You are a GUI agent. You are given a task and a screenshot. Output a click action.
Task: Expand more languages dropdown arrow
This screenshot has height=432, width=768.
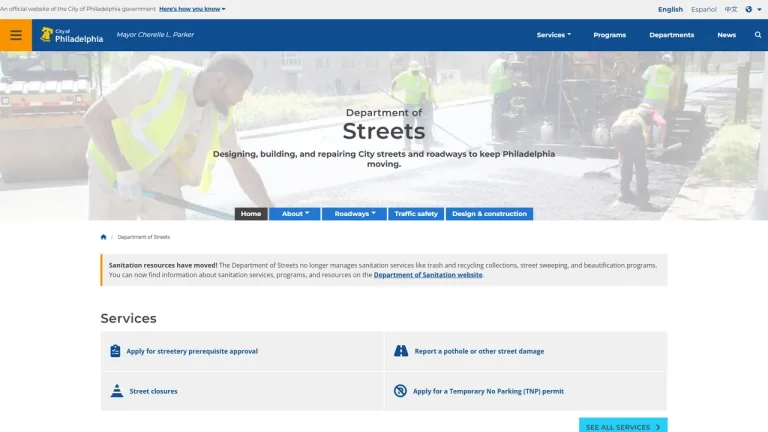coord(759,9)
